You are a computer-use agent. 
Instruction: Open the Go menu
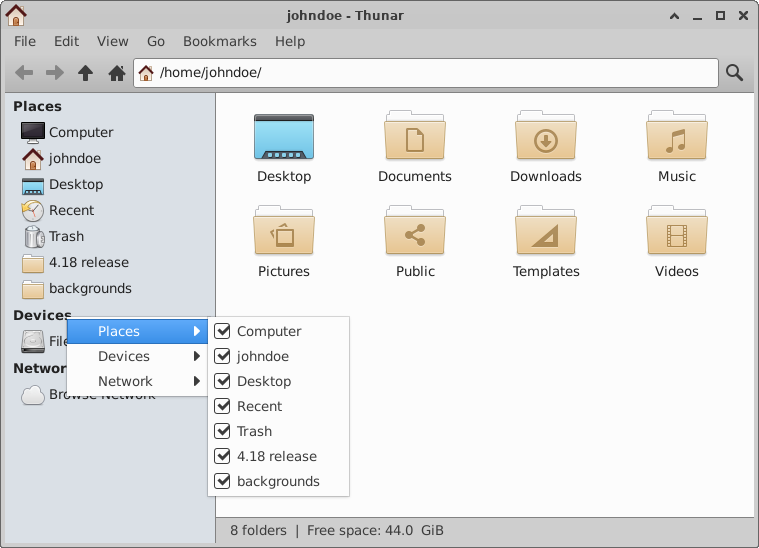tap(156, 42)
